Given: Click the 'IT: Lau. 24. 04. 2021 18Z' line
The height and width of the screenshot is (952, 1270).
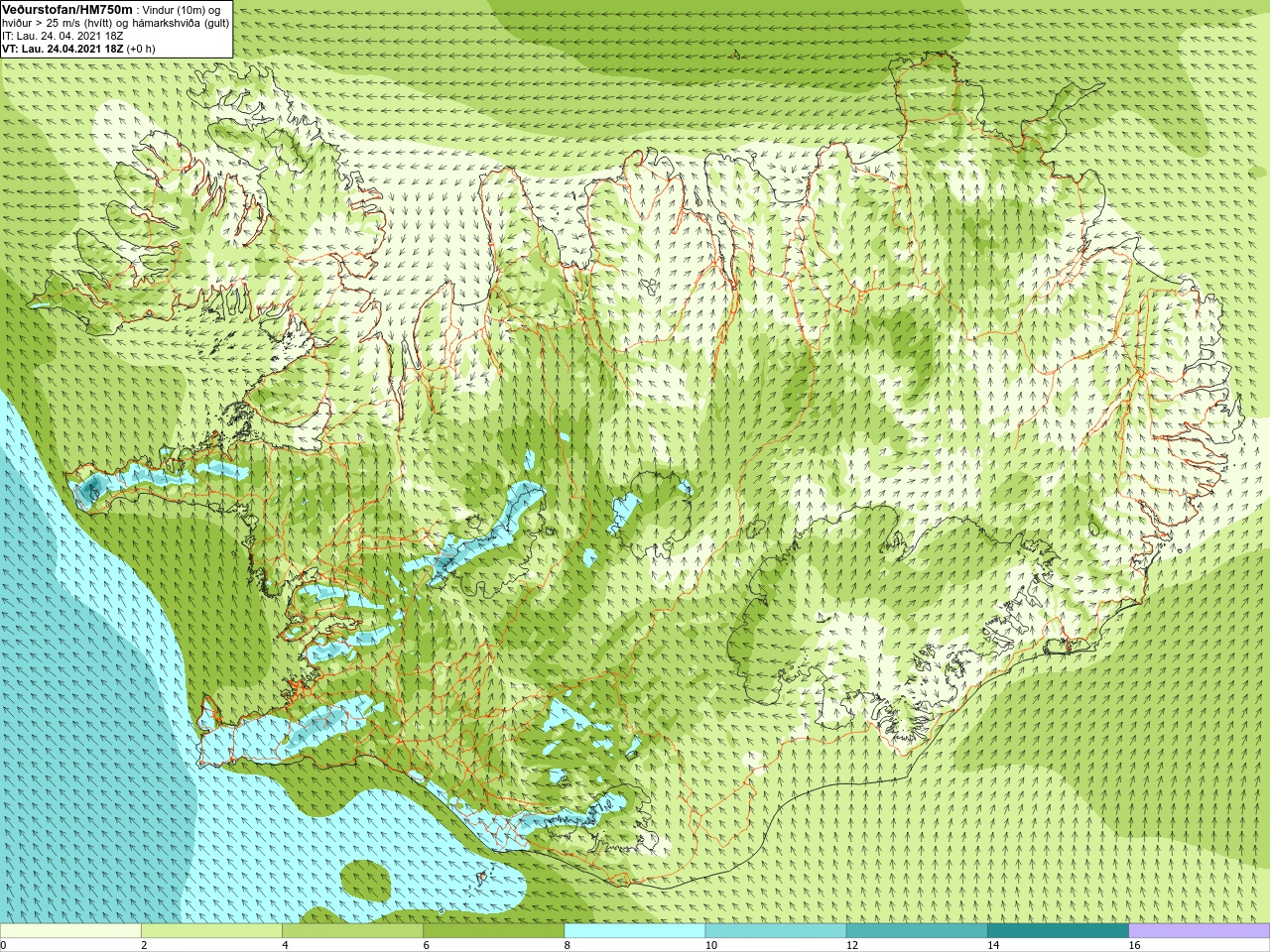Looking at the screenshot, I should pyautogui.click(x=63, y=36).
